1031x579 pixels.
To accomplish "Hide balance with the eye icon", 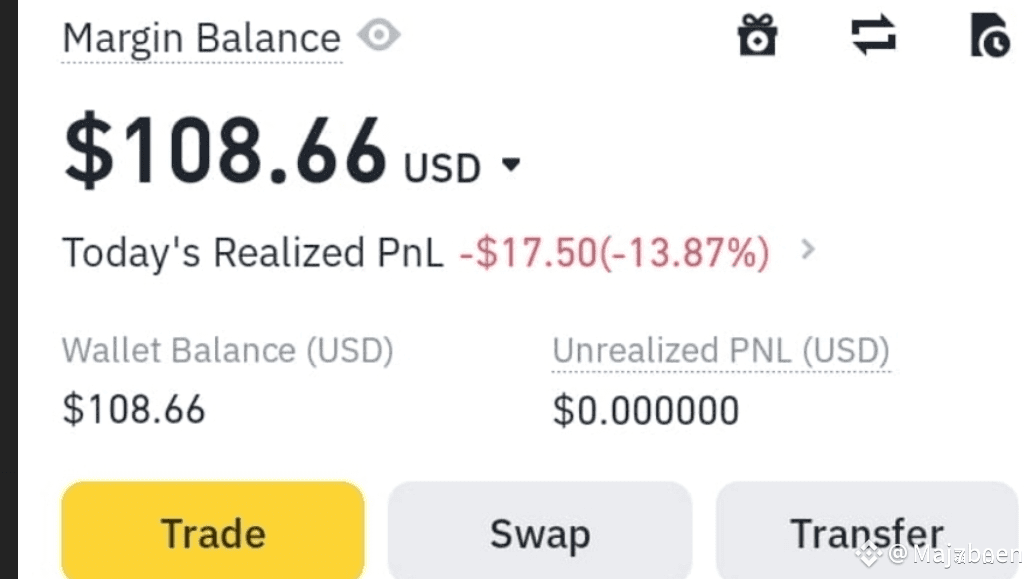I will coord(379,35).
